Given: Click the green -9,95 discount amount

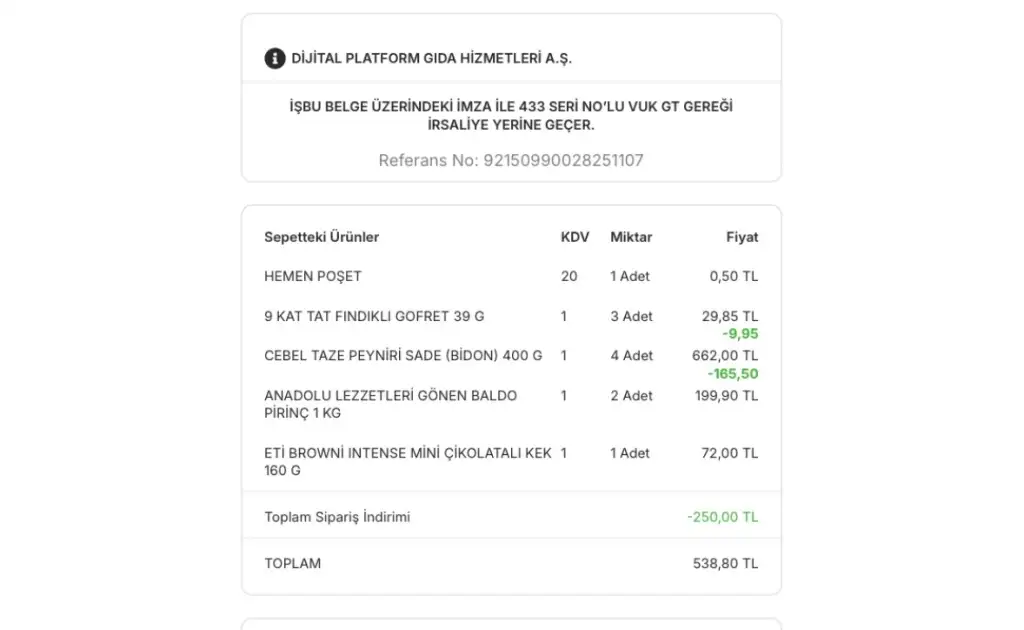Looking at the screenshot, I should point(739,334).
